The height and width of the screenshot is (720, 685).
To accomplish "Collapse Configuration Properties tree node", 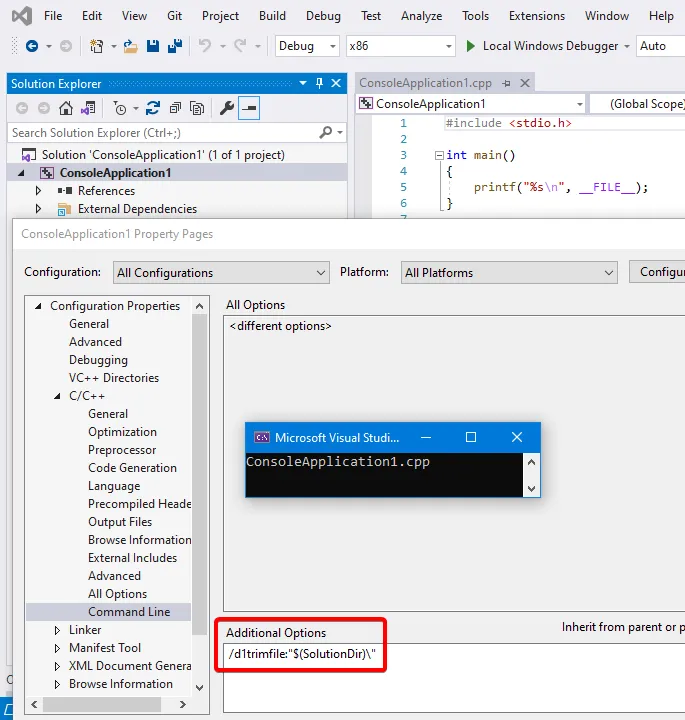I will click(x=39, y=306).
